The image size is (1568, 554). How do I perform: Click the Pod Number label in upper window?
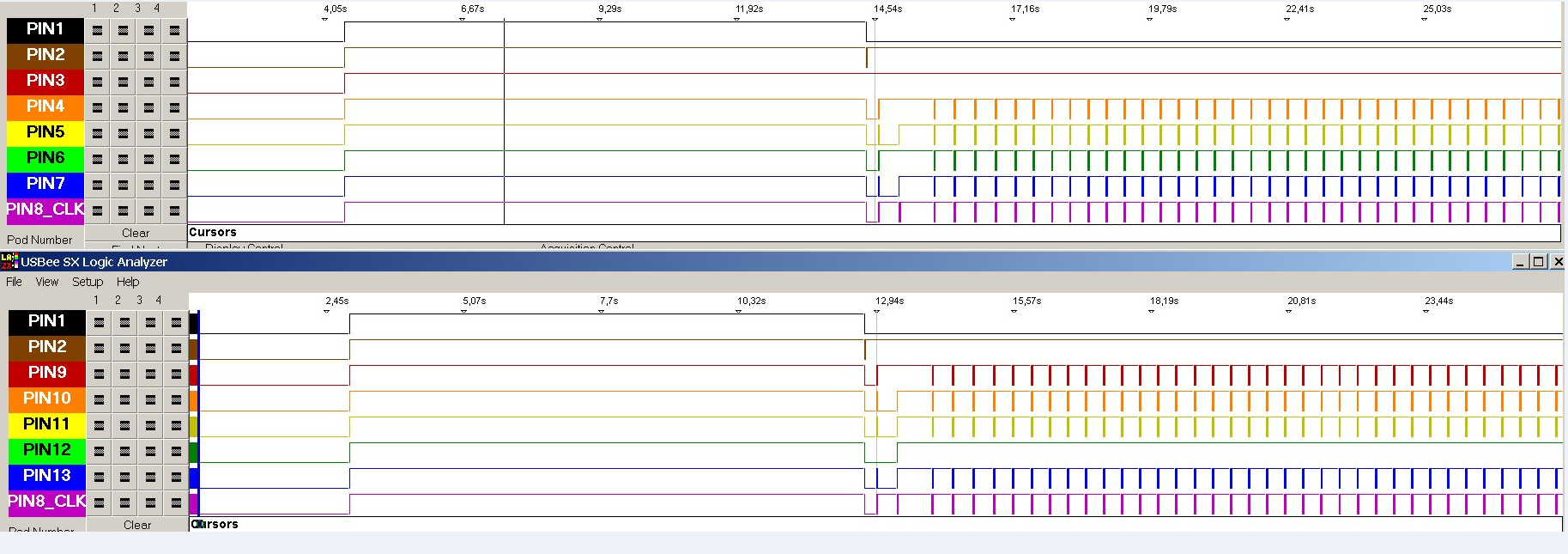[39, 240]
